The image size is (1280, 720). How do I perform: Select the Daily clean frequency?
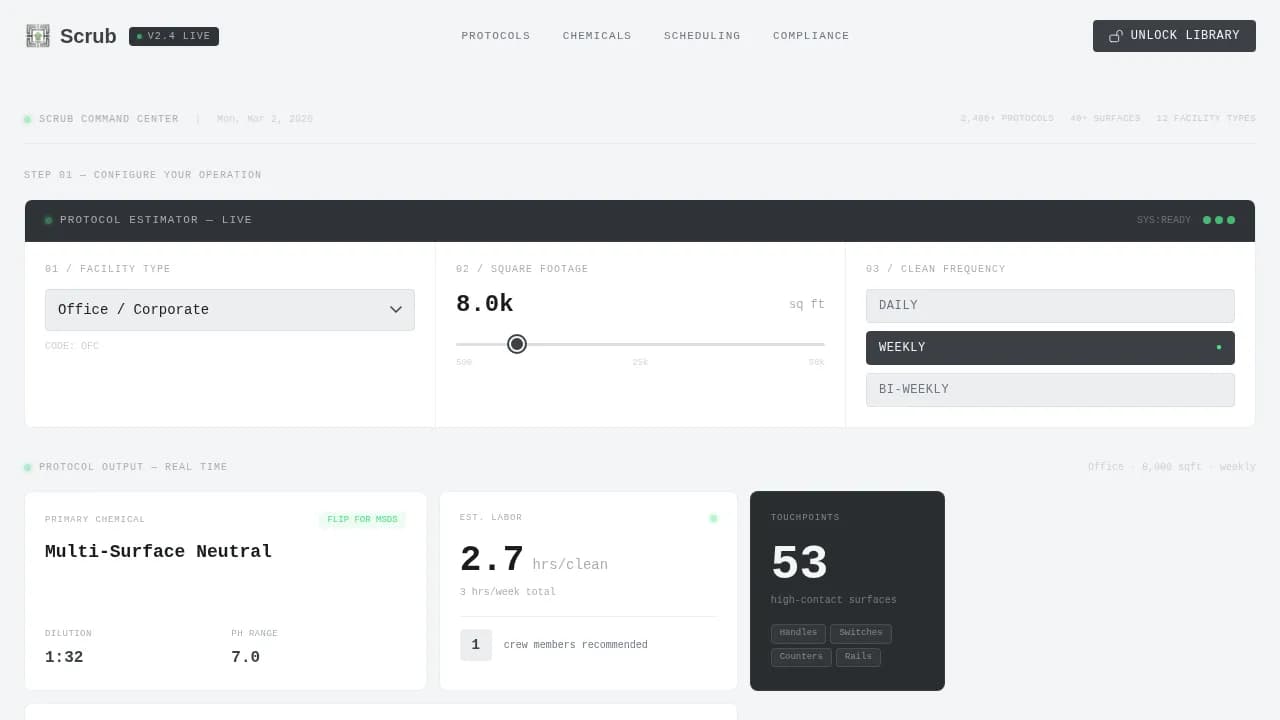[1050, 306]
